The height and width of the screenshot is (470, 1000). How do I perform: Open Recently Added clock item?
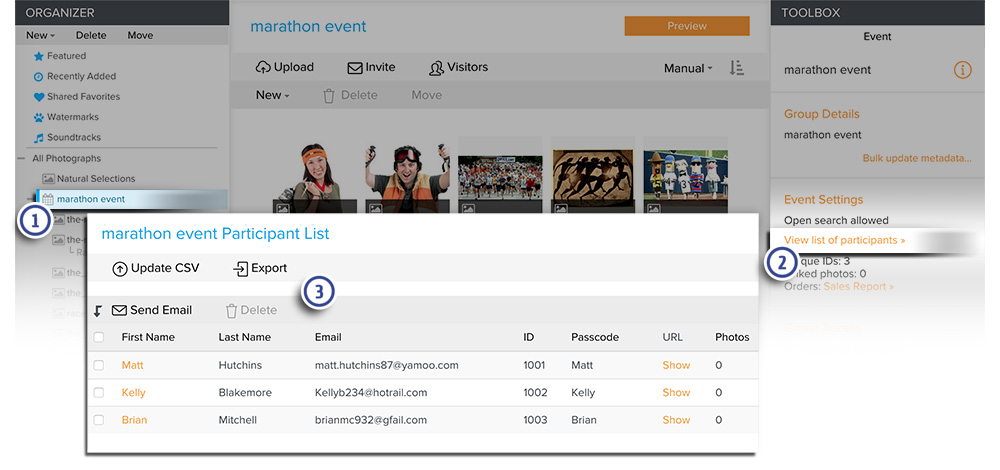coord(75,77)
